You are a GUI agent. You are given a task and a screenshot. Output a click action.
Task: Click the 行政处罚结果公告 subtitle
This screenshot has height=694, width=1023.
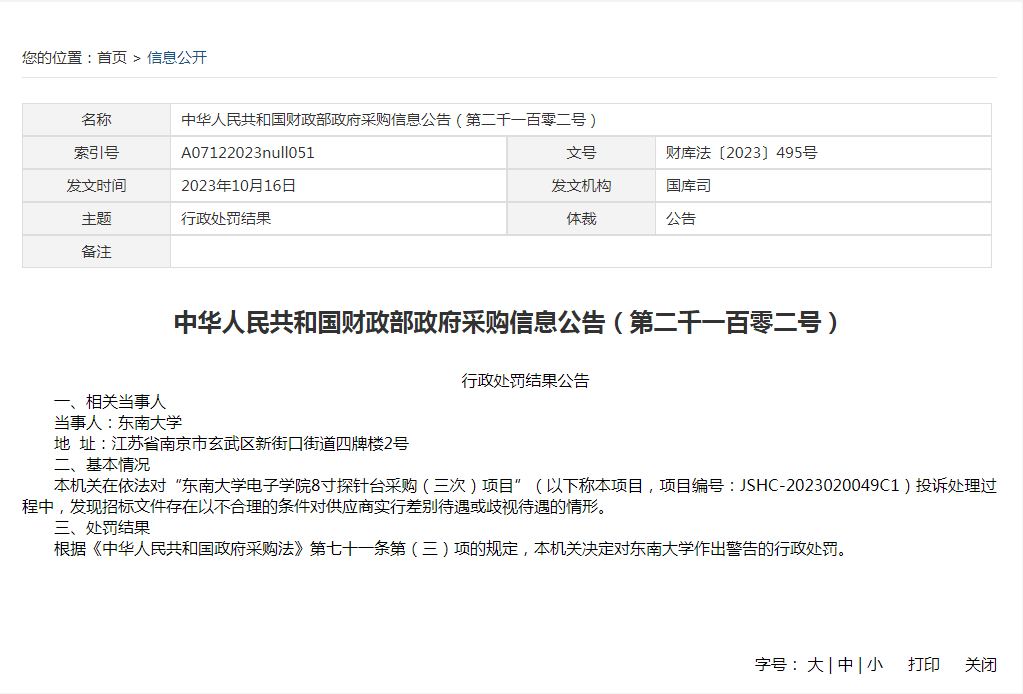tap(525, 380)
